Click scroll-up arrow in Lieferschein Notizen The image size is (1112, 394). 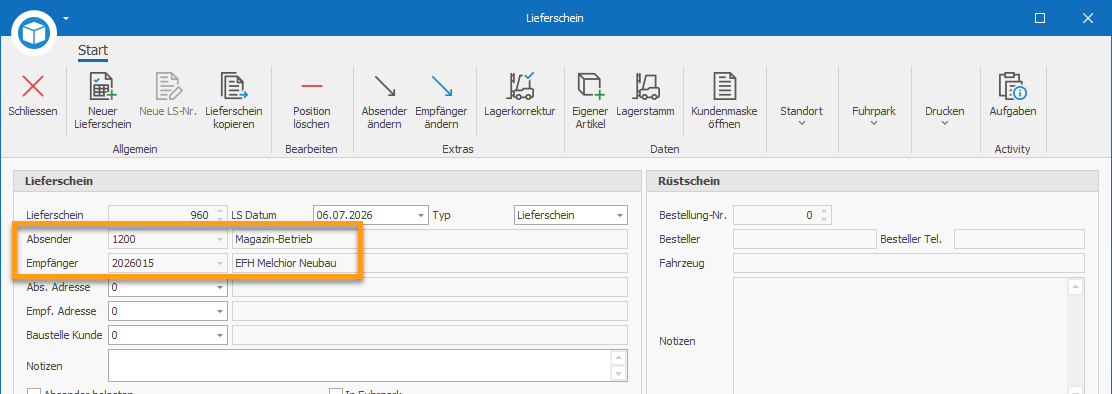pyautogui.click(x=618, y=357)
